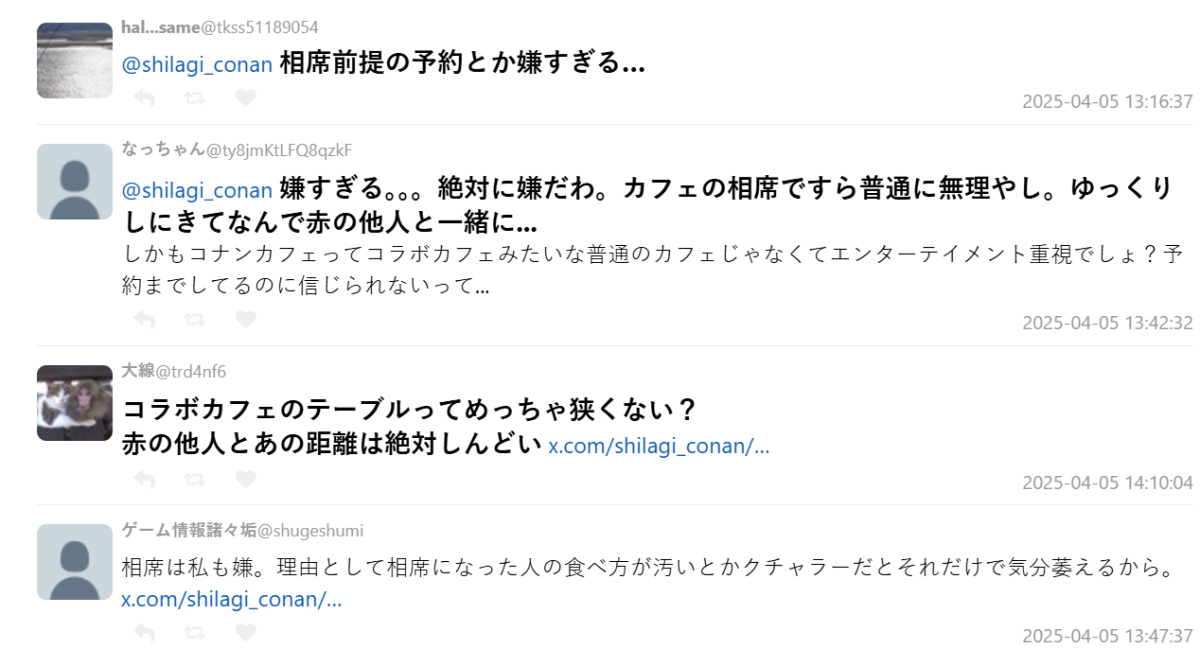
Task: Retweet 大線's tweet
Action: 195,480
